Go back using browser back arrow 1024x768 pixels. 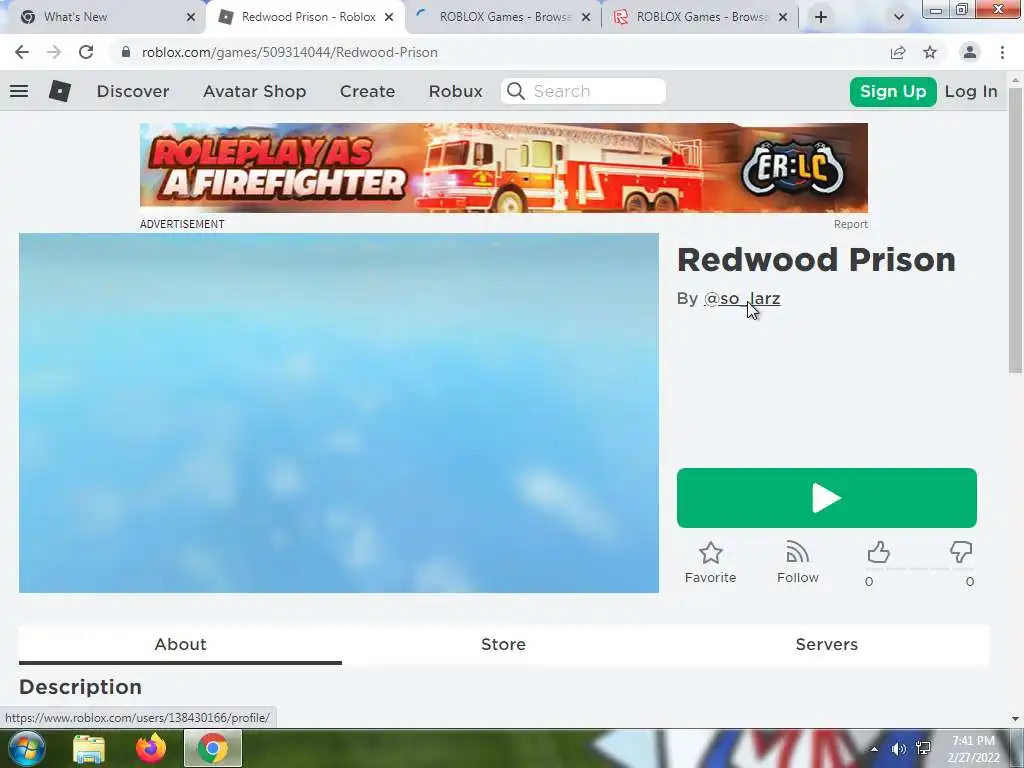pos(22,52)
